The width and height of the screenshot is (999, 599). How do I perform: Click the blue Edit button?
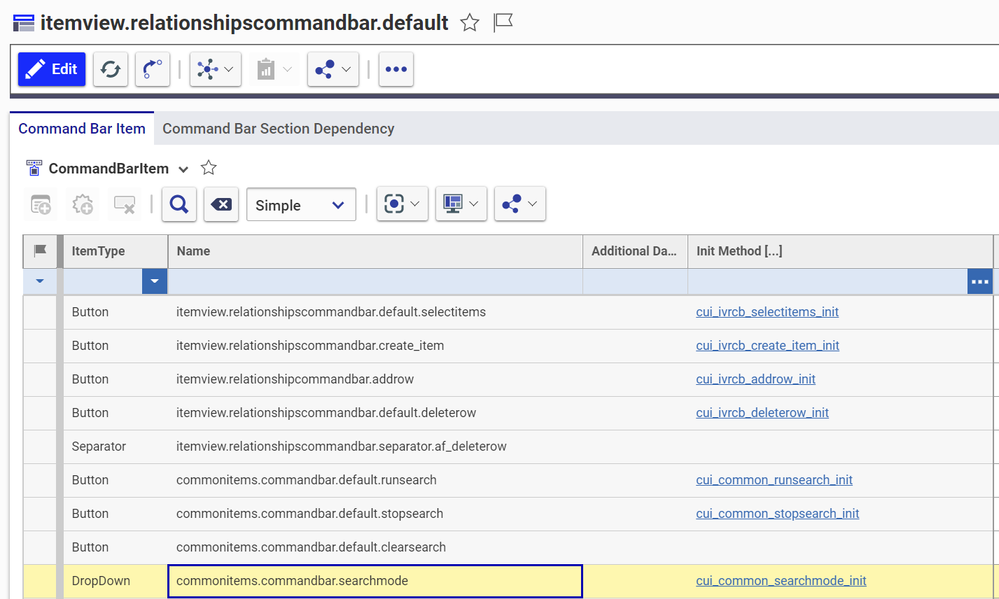coord(52,69)
